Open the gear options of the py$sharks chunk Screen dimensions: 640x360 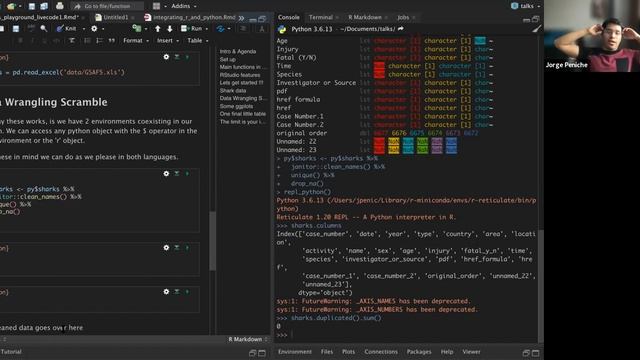click(x=166, y=173)
